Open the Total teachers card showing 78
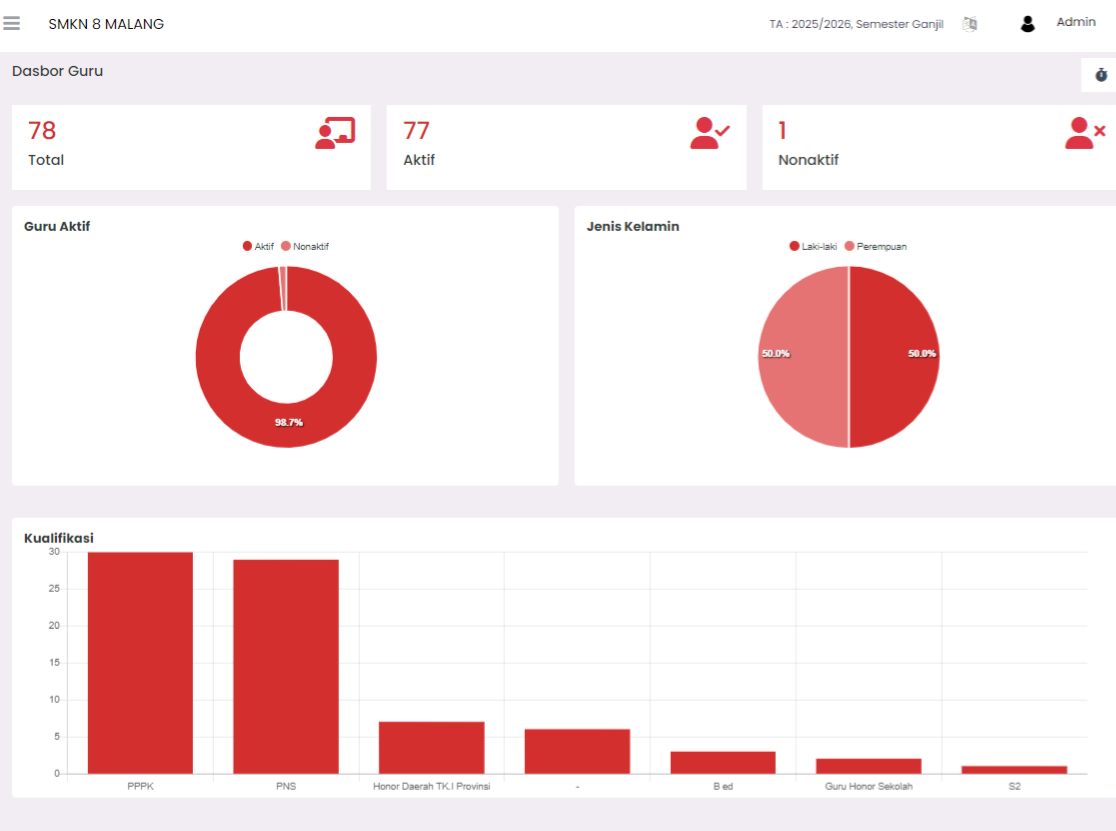 tap(191, 147)
